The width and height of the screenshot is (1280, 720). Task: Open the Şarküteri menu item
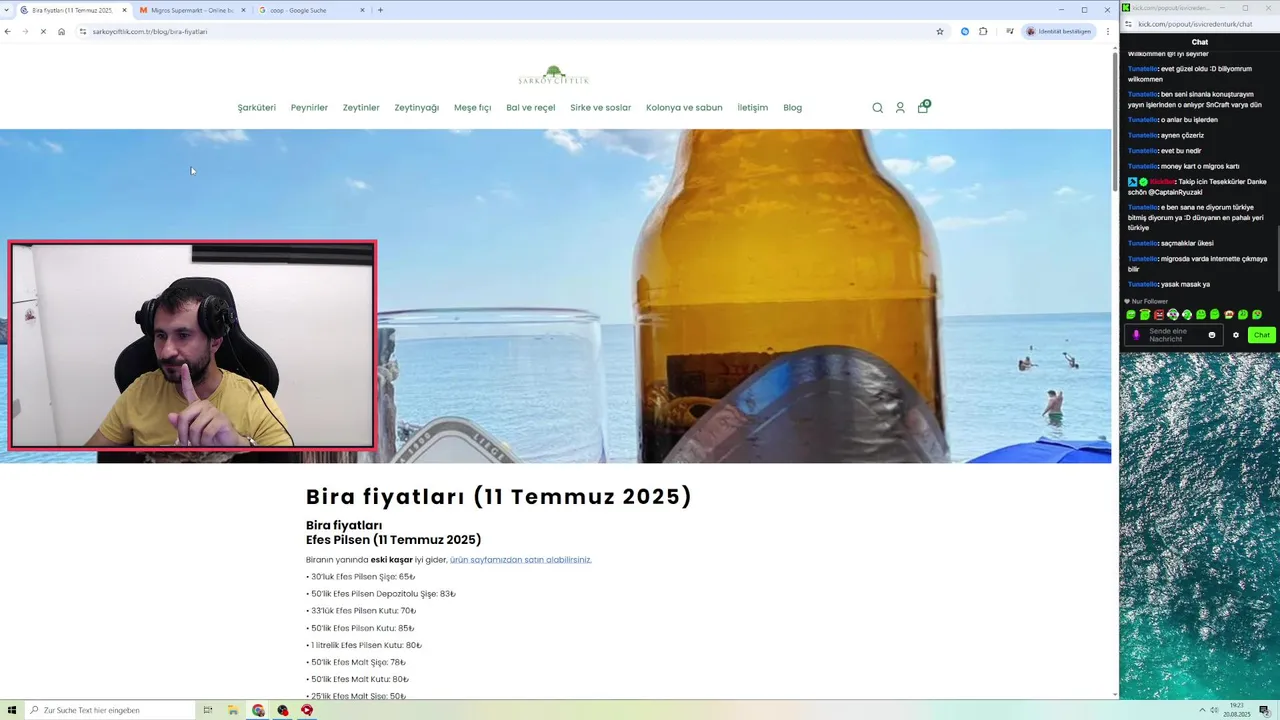pos(256,108)
